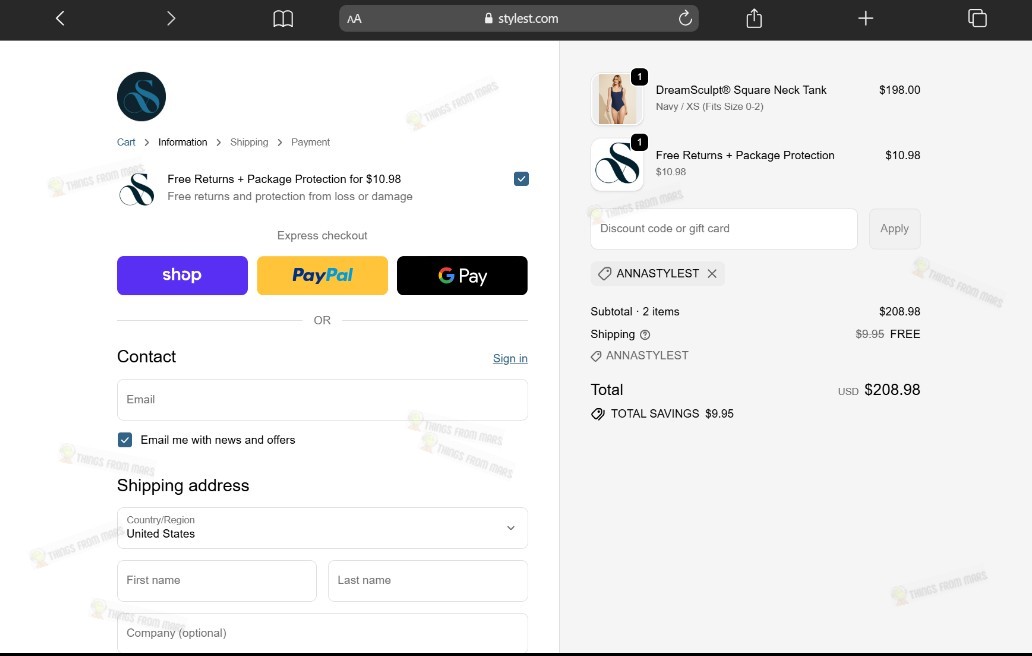The image size is (1032, 656).
Task: Click the Navy / XS variant text
Action: point(710,107)
